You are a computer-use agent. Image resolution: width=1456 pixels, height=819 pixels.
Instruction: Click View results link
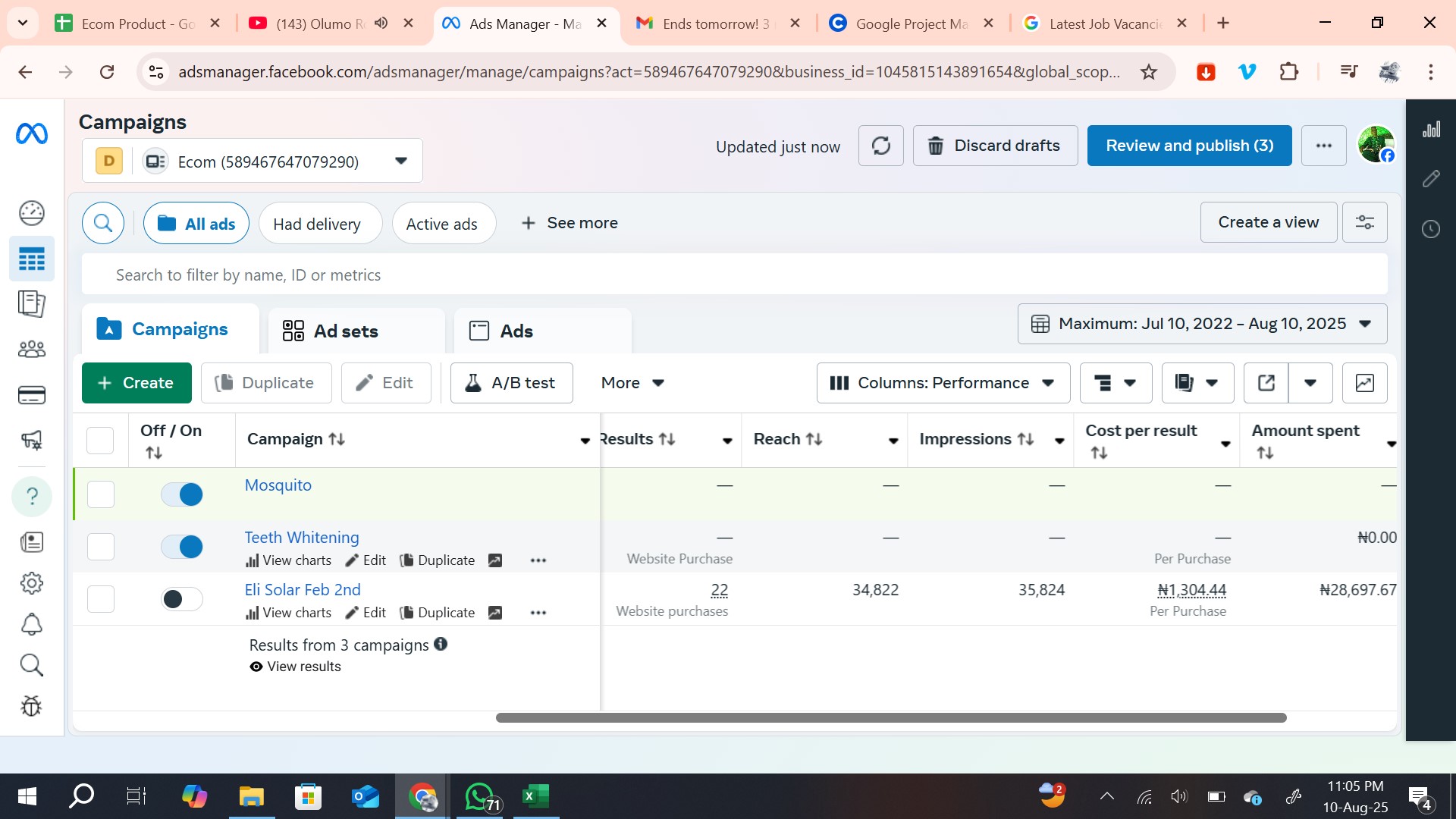(x=296, y=667)
